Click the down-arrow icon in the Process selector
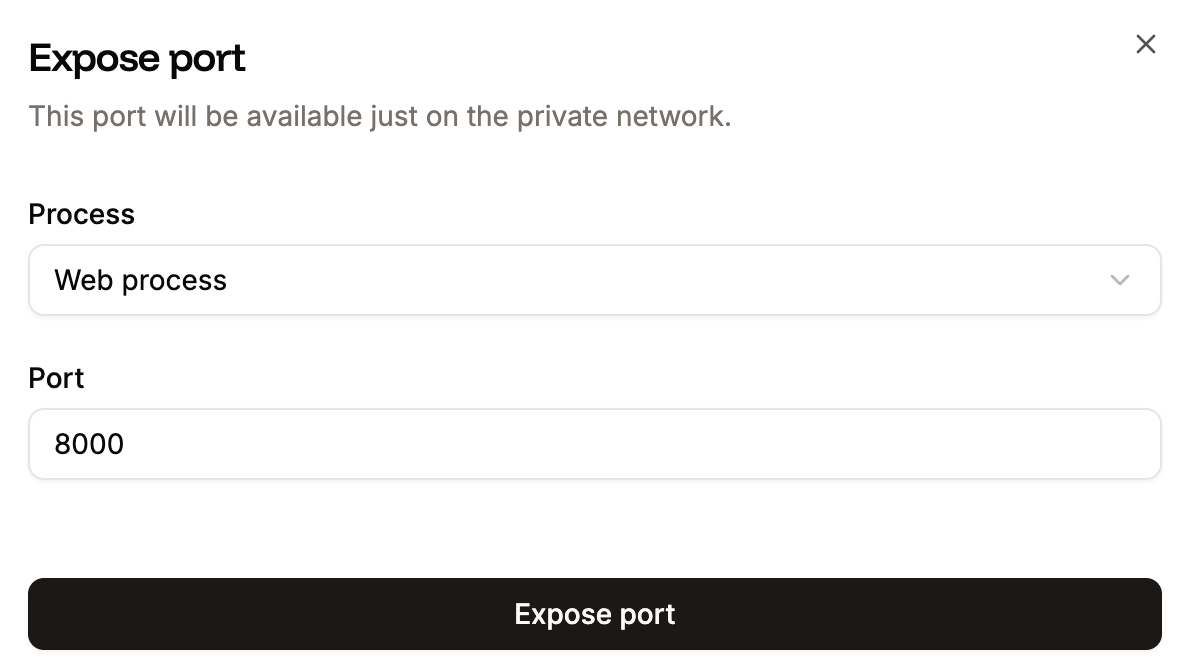 (x=1120, y=280)
